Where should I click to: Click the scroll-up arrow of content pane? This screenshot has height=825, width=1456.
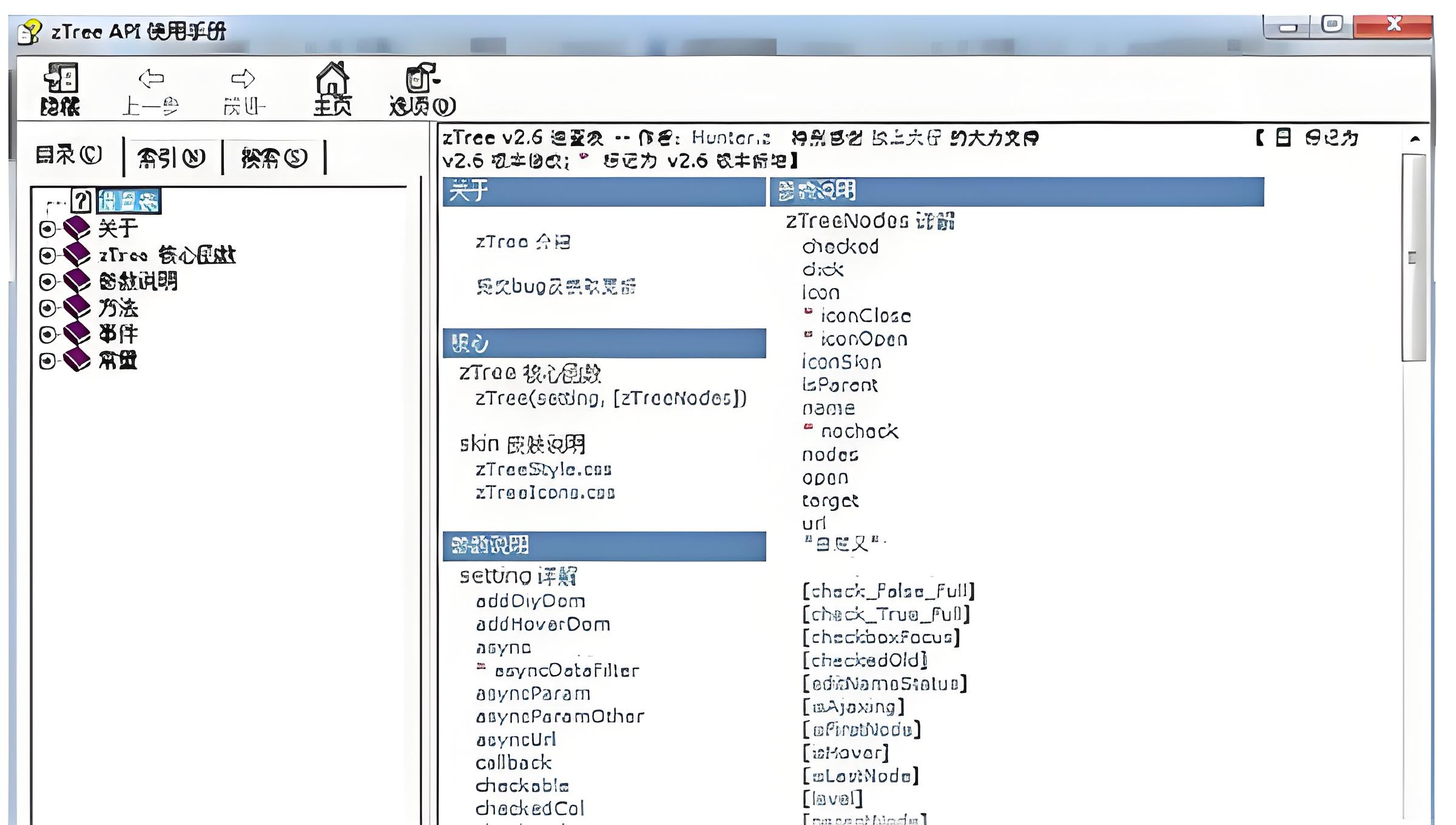pyautogui.click(x=1415, y=139)
